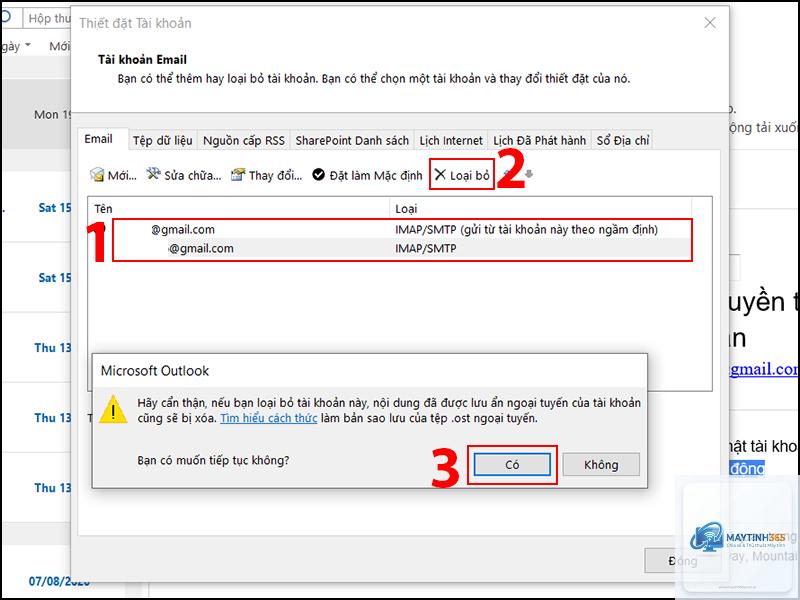Click the Sửa chữa (Repair) tools icon
800x600 pixels.
(153, 174)
